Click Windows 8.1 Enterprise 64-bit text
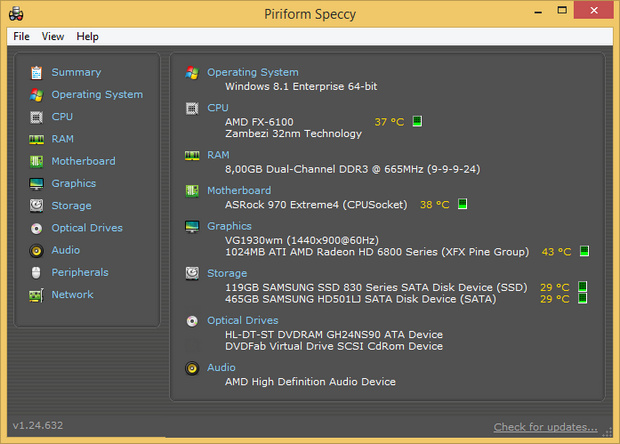Image resolution: width=620 pixels, height=444 pixels. tap(301, 86)
